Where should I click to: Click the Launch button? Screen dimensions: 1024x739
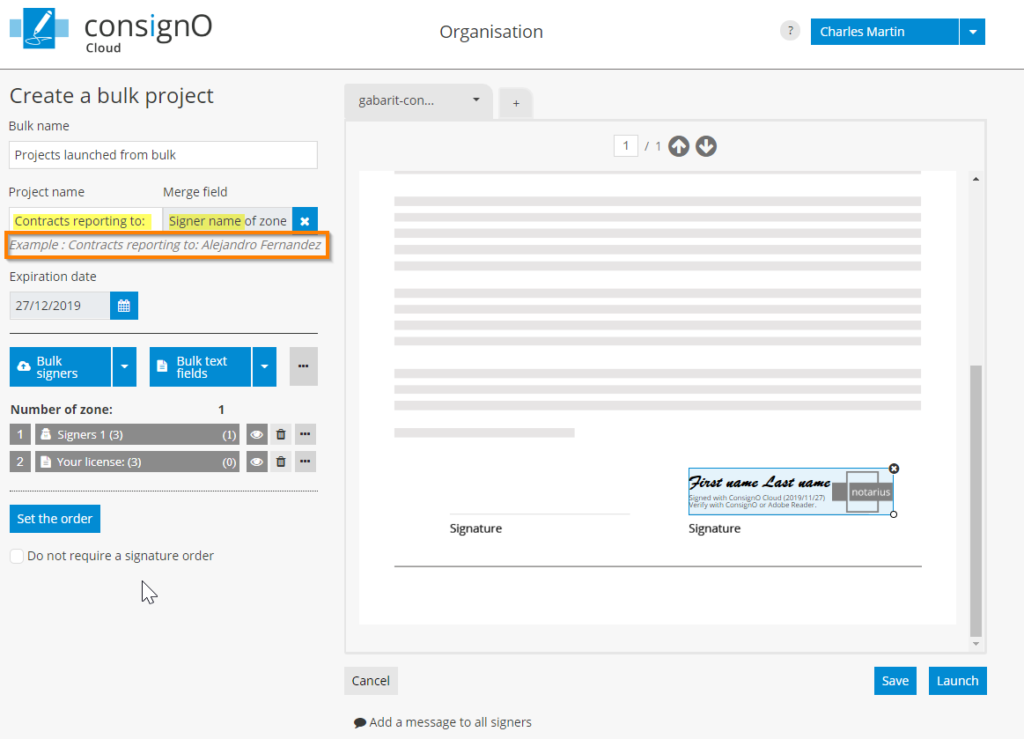(x=957, y=680)
